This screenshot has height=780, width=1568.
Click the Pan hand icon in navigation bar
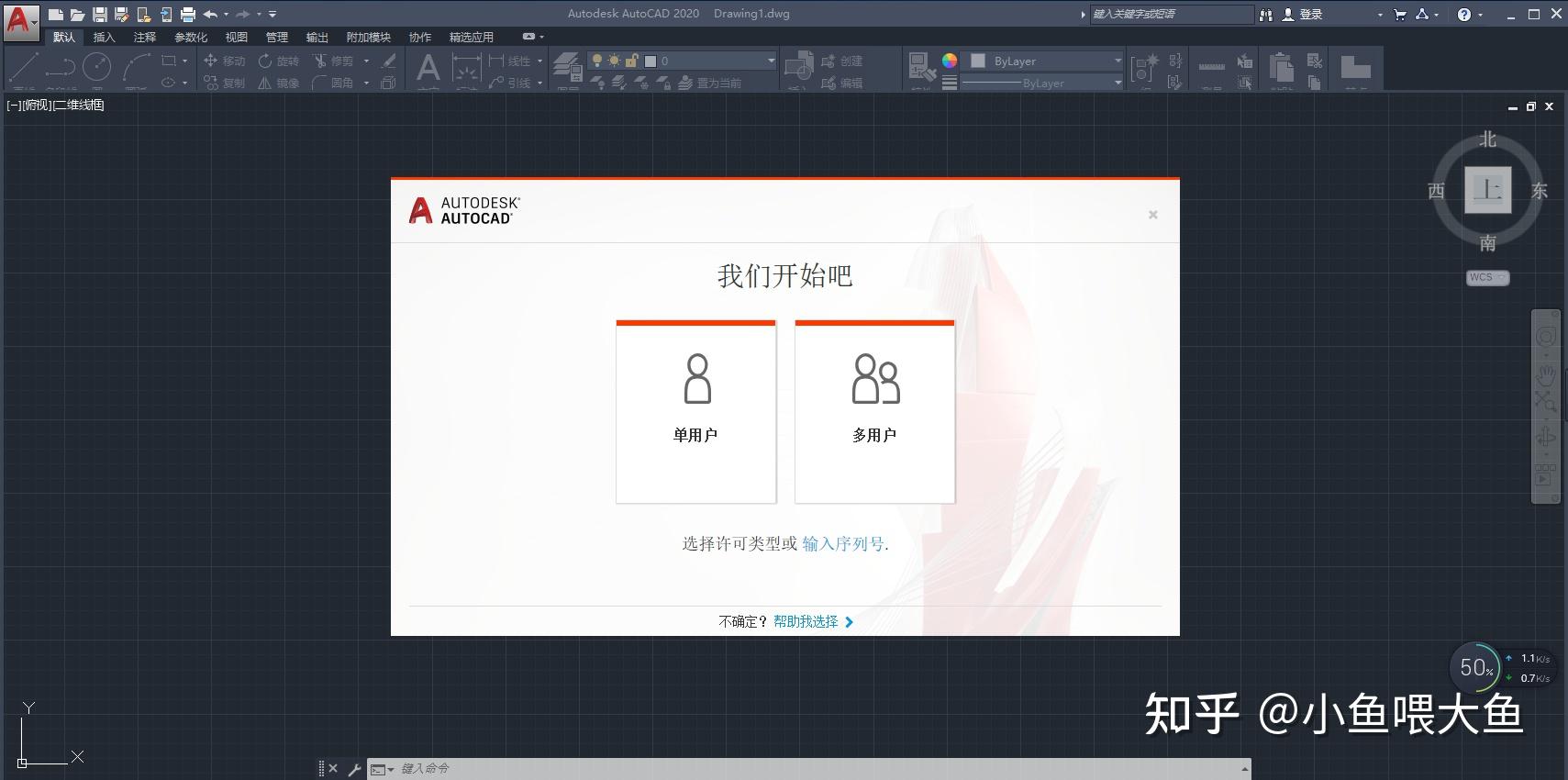(1546, 374)
